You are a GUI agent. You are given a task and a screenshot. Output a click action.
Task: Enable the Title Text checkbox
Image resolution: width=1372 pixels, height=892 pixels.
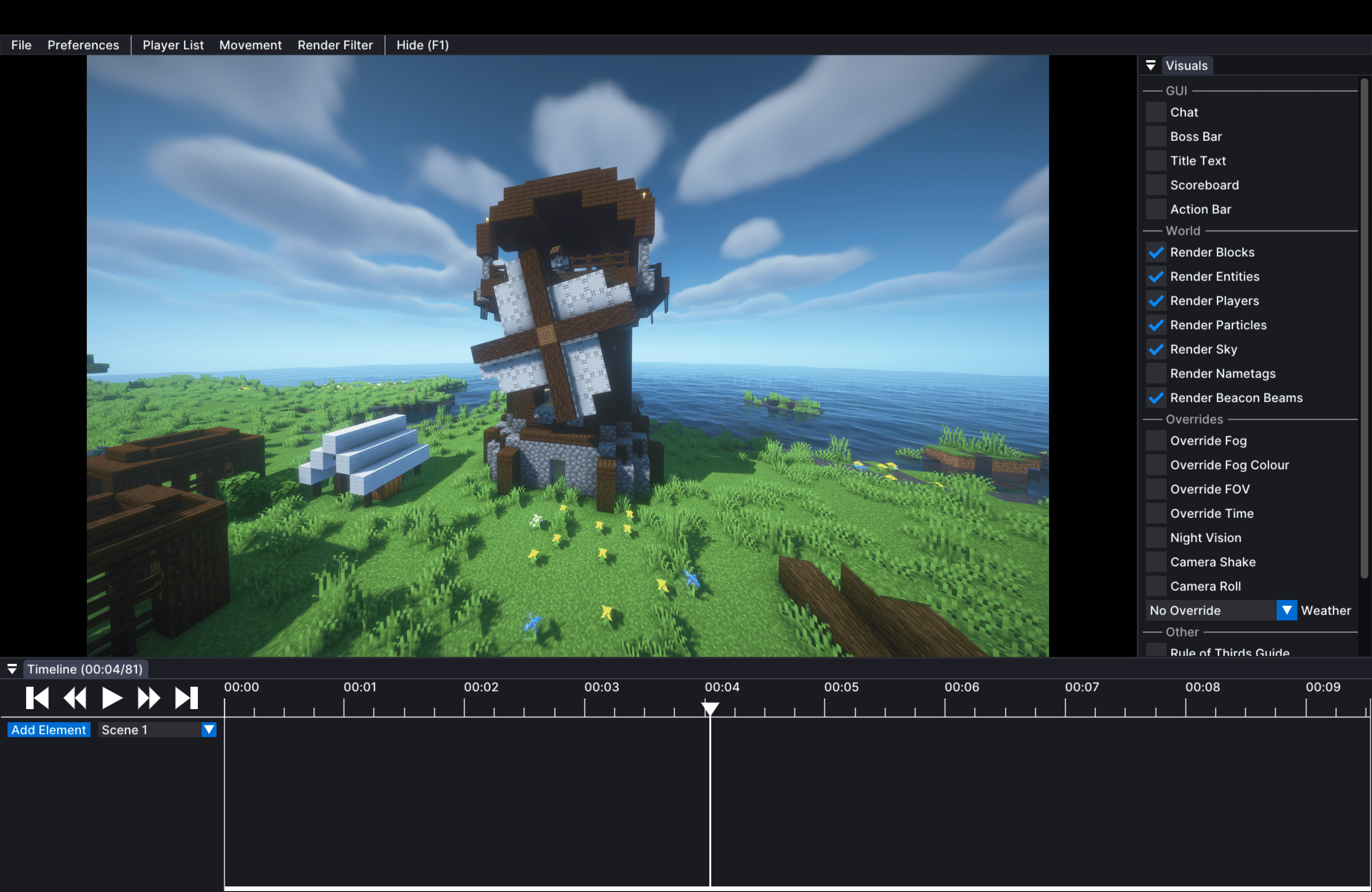pos(1156,161)
